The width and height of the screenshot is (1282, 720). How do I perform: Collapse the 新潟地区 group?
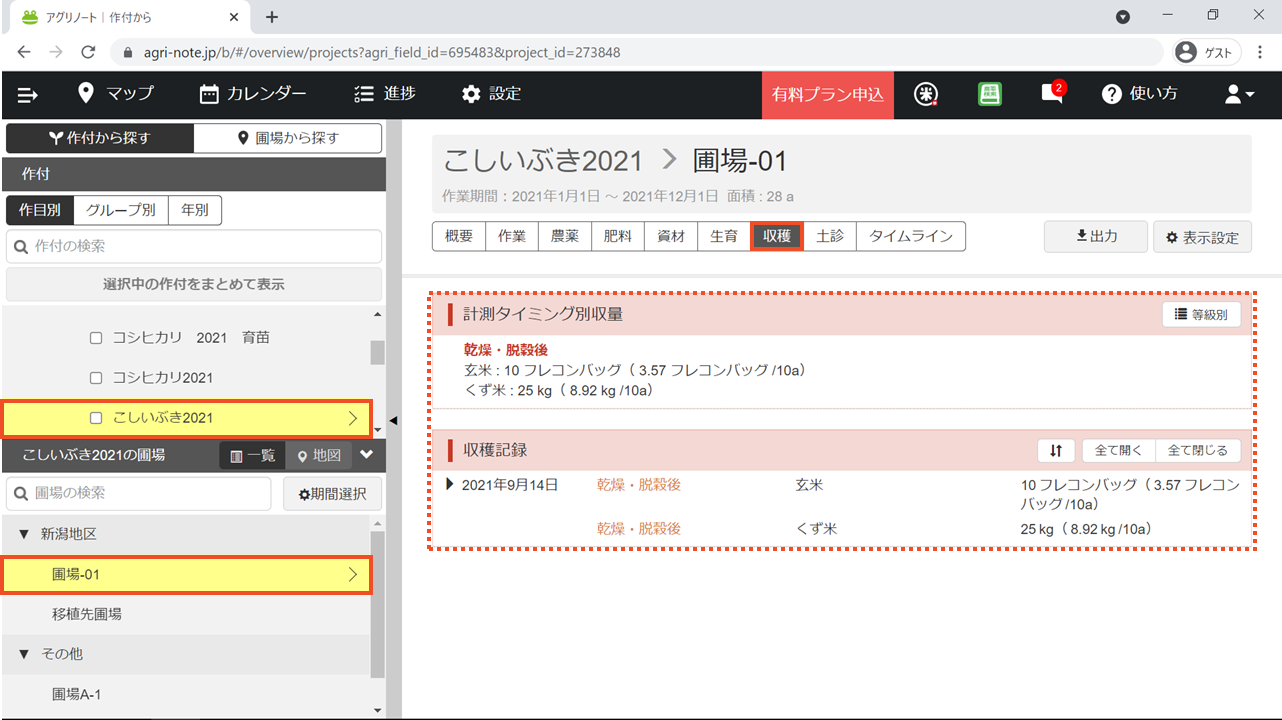tap(24, 535)
